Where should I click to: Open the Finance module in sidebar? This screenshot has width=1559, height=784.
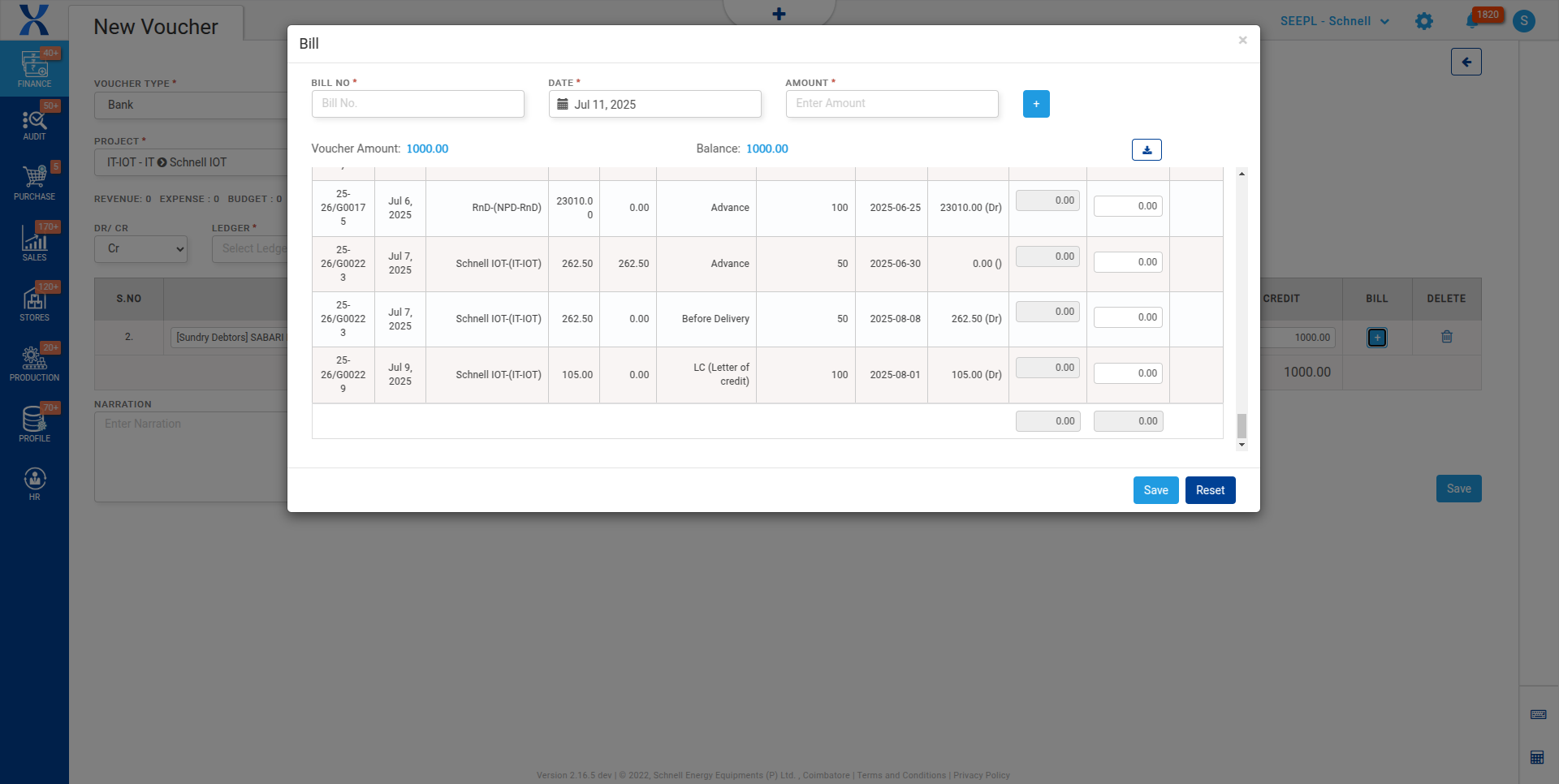[34, 68]
